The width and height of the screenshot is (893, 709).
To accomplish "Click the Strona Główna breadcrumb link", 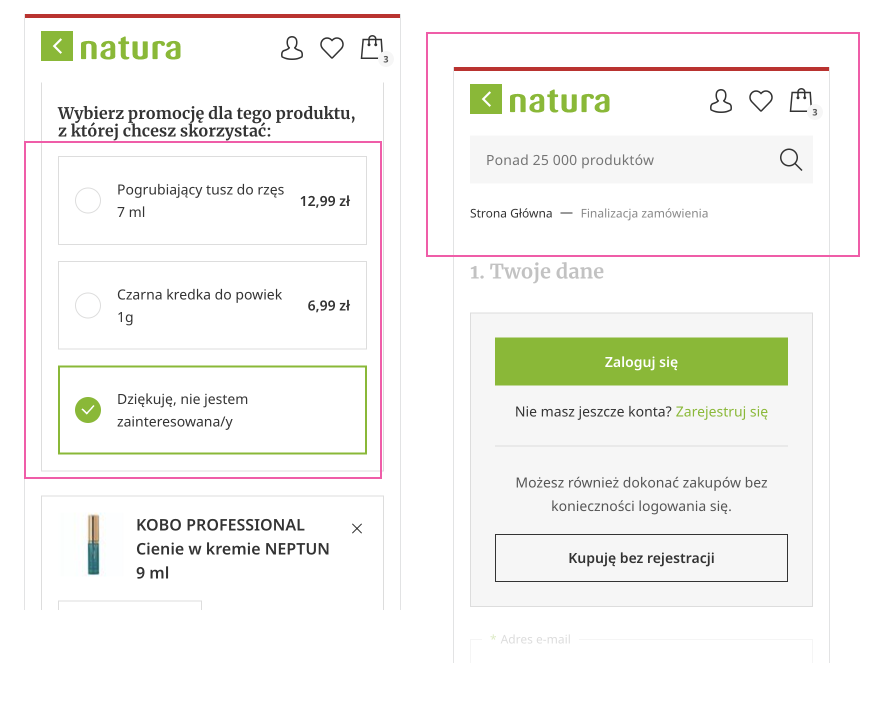I will pyautogui.click(x=510, y=213).
